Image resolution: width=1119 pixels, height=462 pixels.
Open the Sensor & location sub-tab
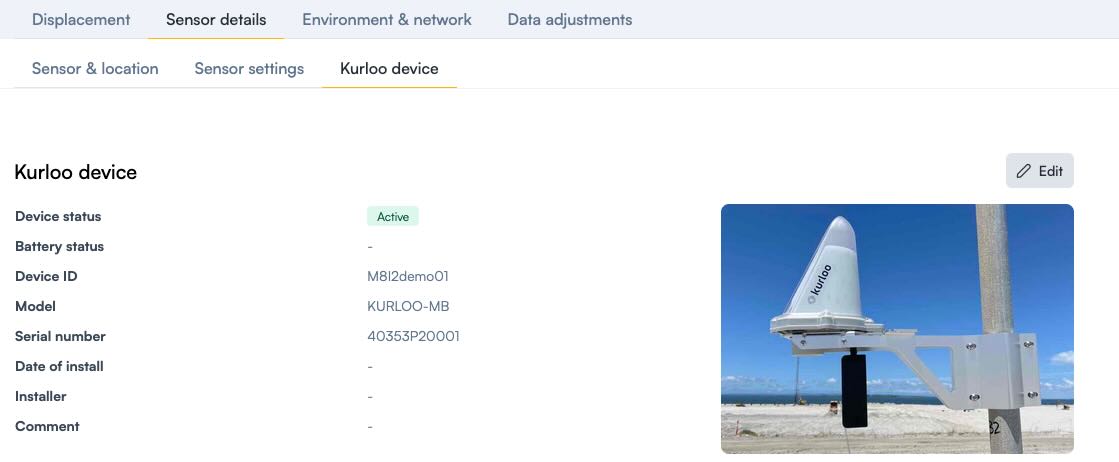pos(95,68)
